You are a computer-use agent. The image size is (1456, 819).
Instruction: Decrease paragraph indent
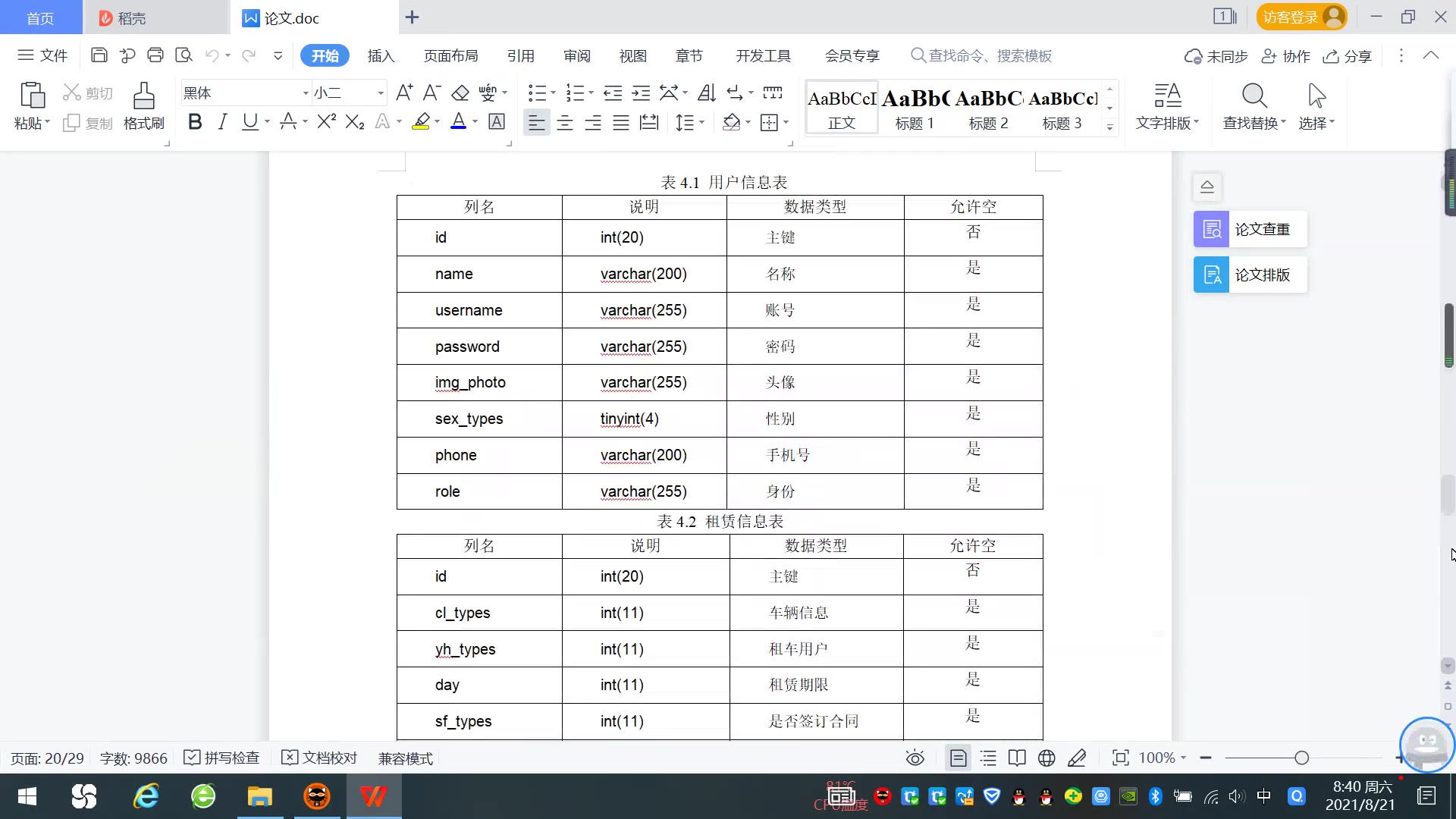pos(613,93)
